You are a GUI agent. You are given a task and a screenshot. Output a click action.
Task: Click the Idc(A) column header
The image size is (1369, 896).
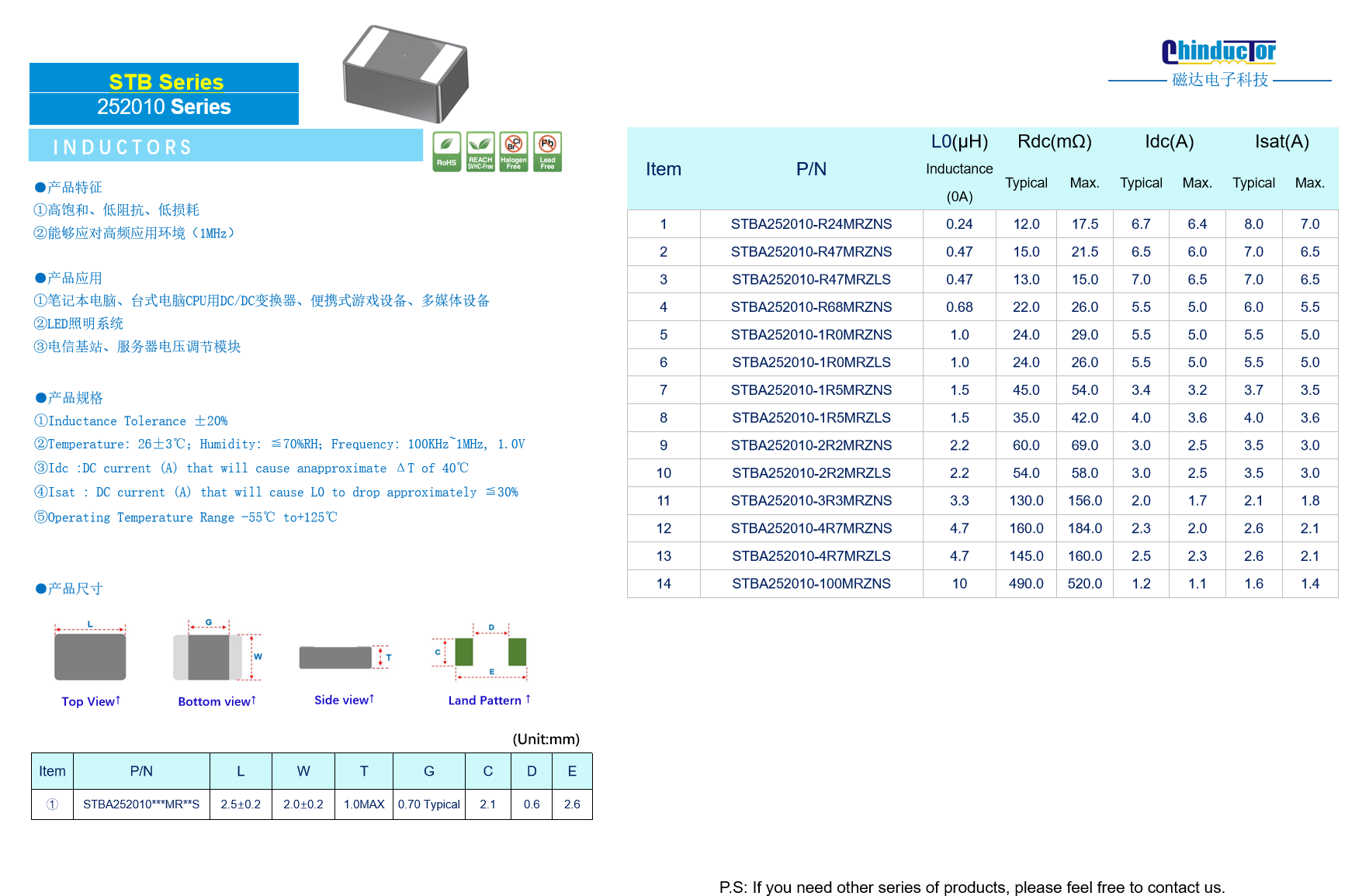pyautogui.click(x=1169, y=142)
